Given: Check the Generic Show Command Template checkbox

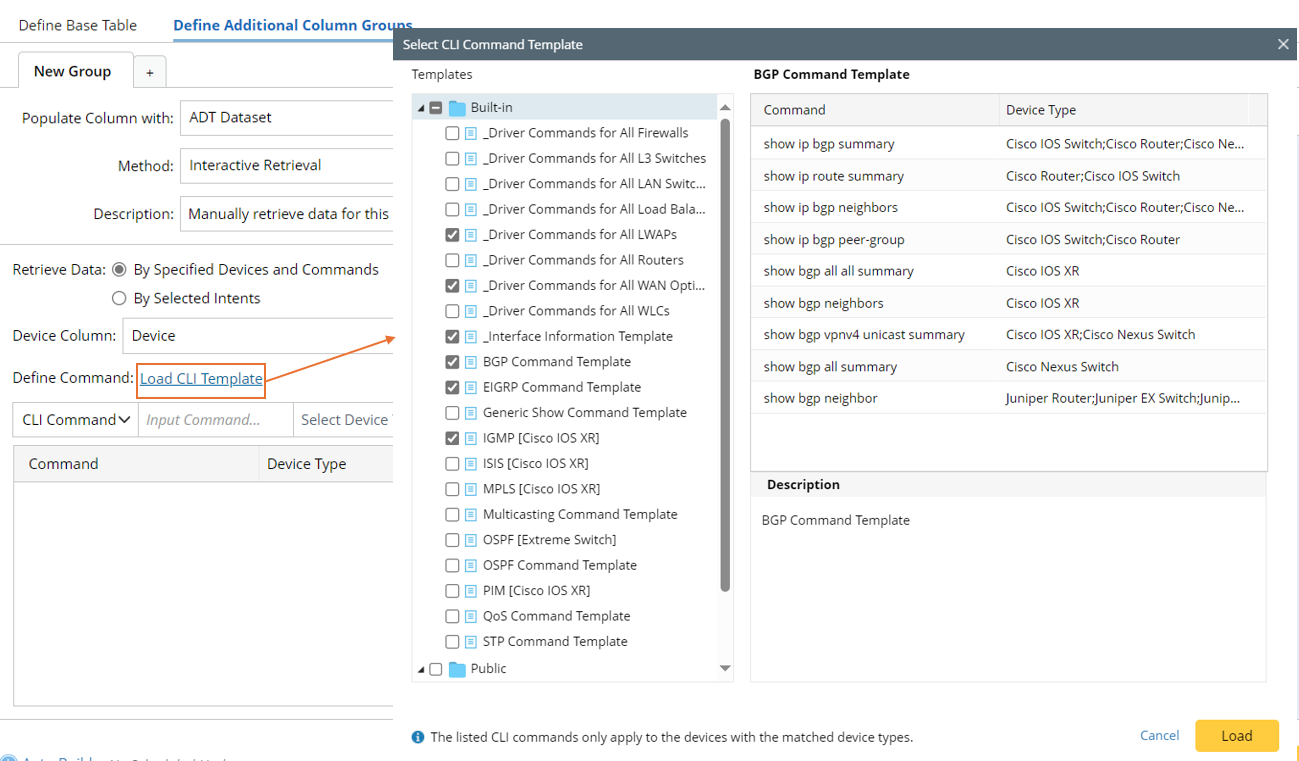Looking at the screenshot, I should pos(452,413).
